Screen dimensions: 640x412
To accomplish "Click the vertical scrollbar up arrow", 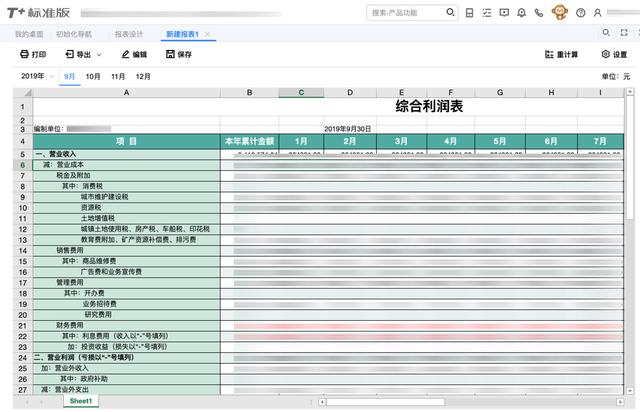I will click(630, 92).
